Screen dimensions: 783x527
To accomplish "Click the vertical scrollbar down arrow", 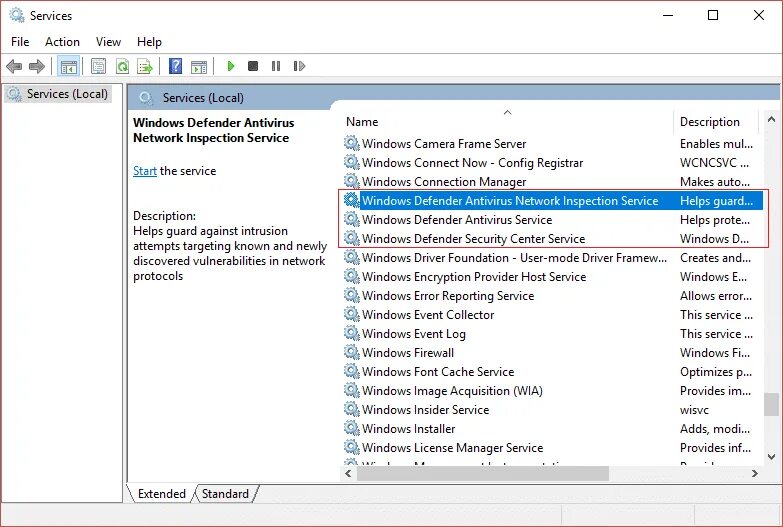I will point(772,457).
